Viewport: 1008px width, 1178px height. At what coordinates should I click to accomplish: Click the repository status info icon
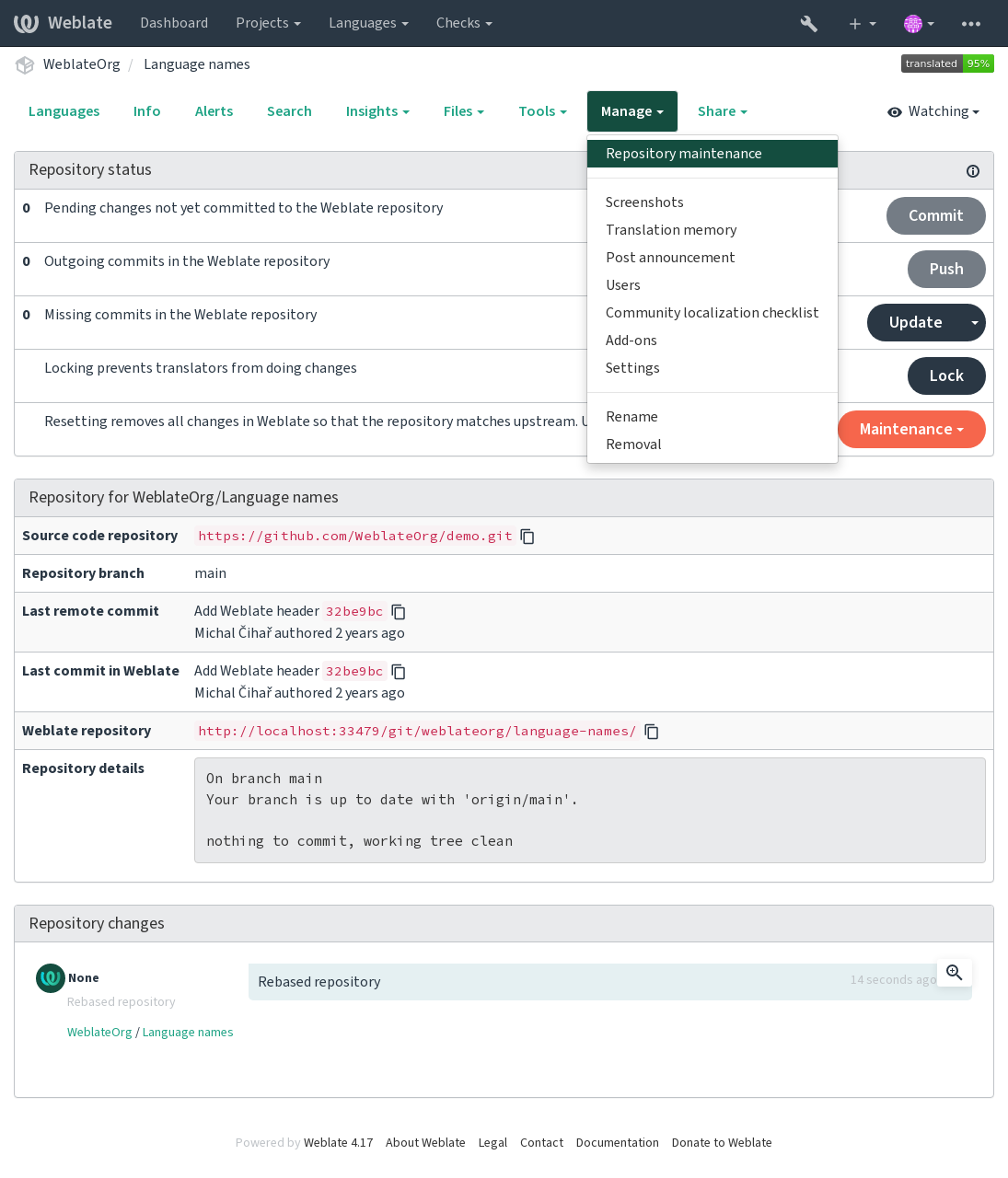(x=973, y=171)
